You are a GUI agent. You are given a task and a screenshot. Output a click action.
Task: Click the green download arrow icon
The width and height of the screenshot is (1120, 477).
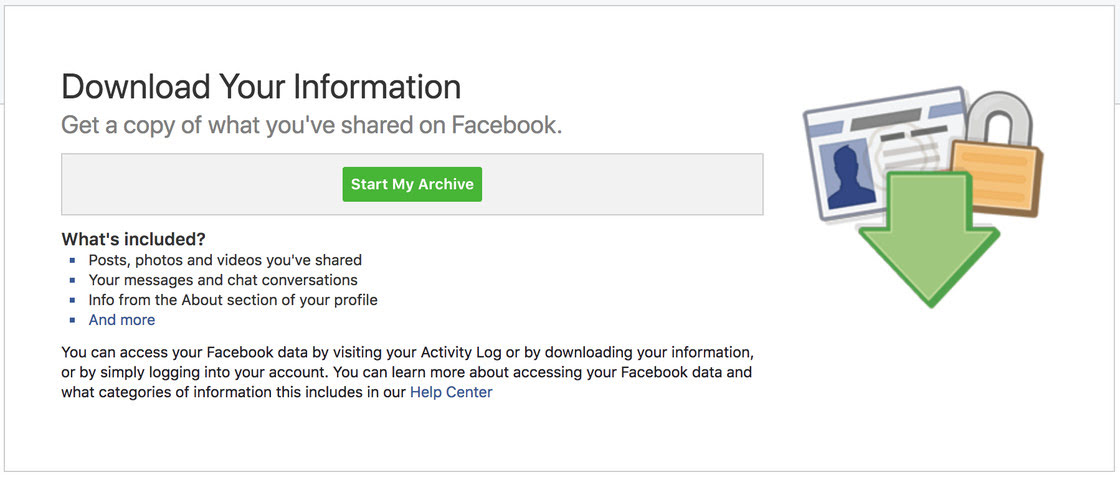point(926,250)
